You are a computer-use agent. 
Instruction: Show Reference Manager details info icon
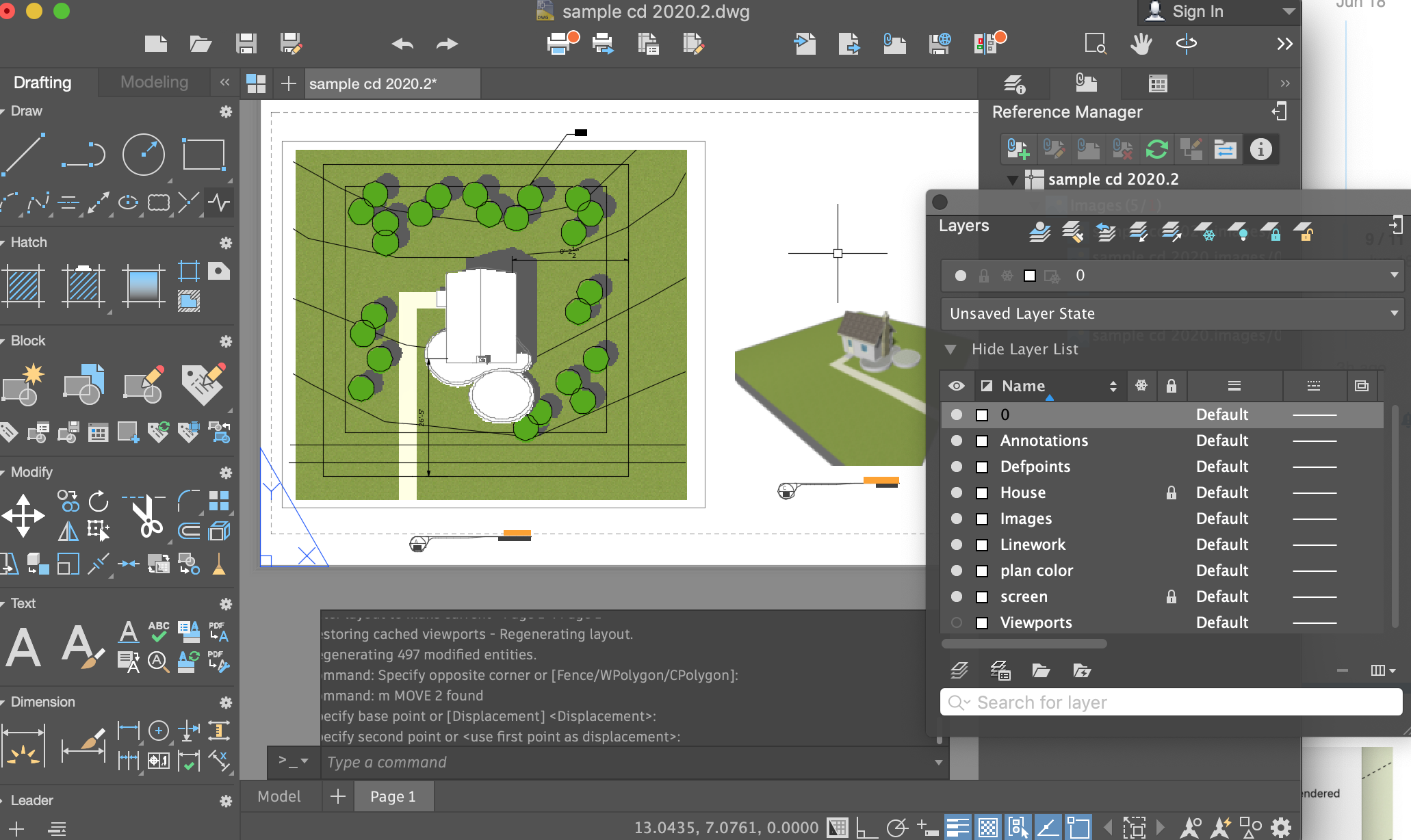[1261, 149]
